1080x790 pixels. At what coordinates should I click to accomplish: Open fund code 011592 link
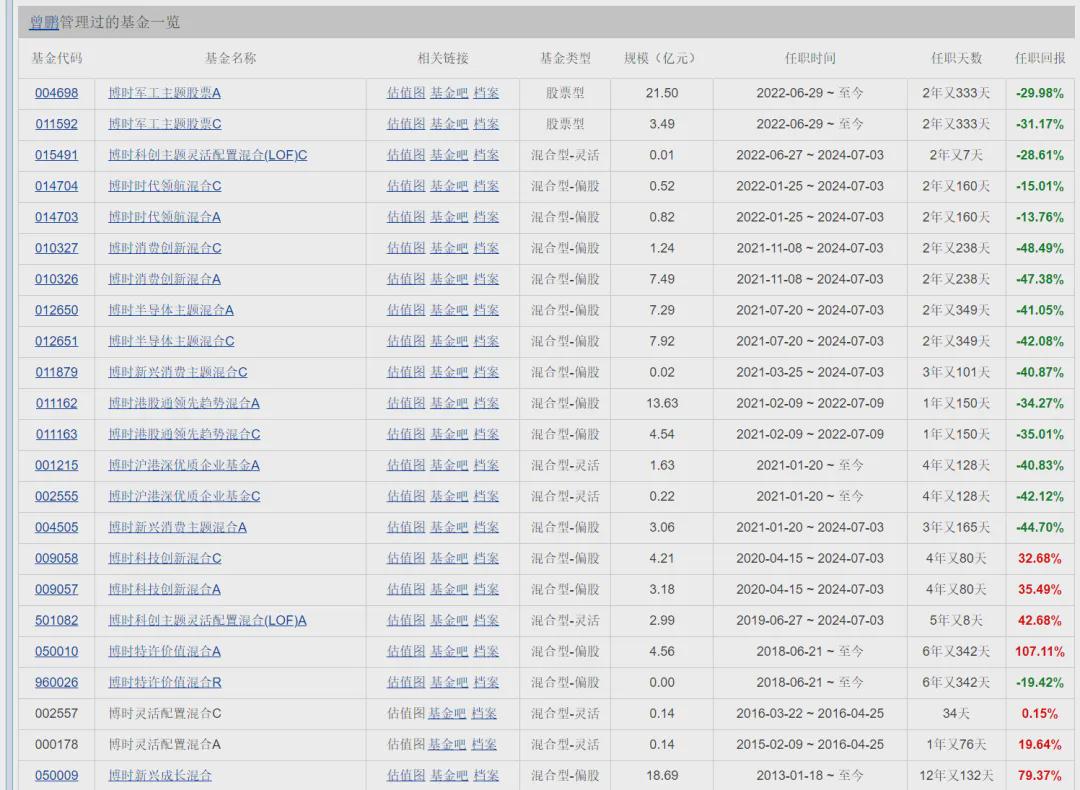56,124
